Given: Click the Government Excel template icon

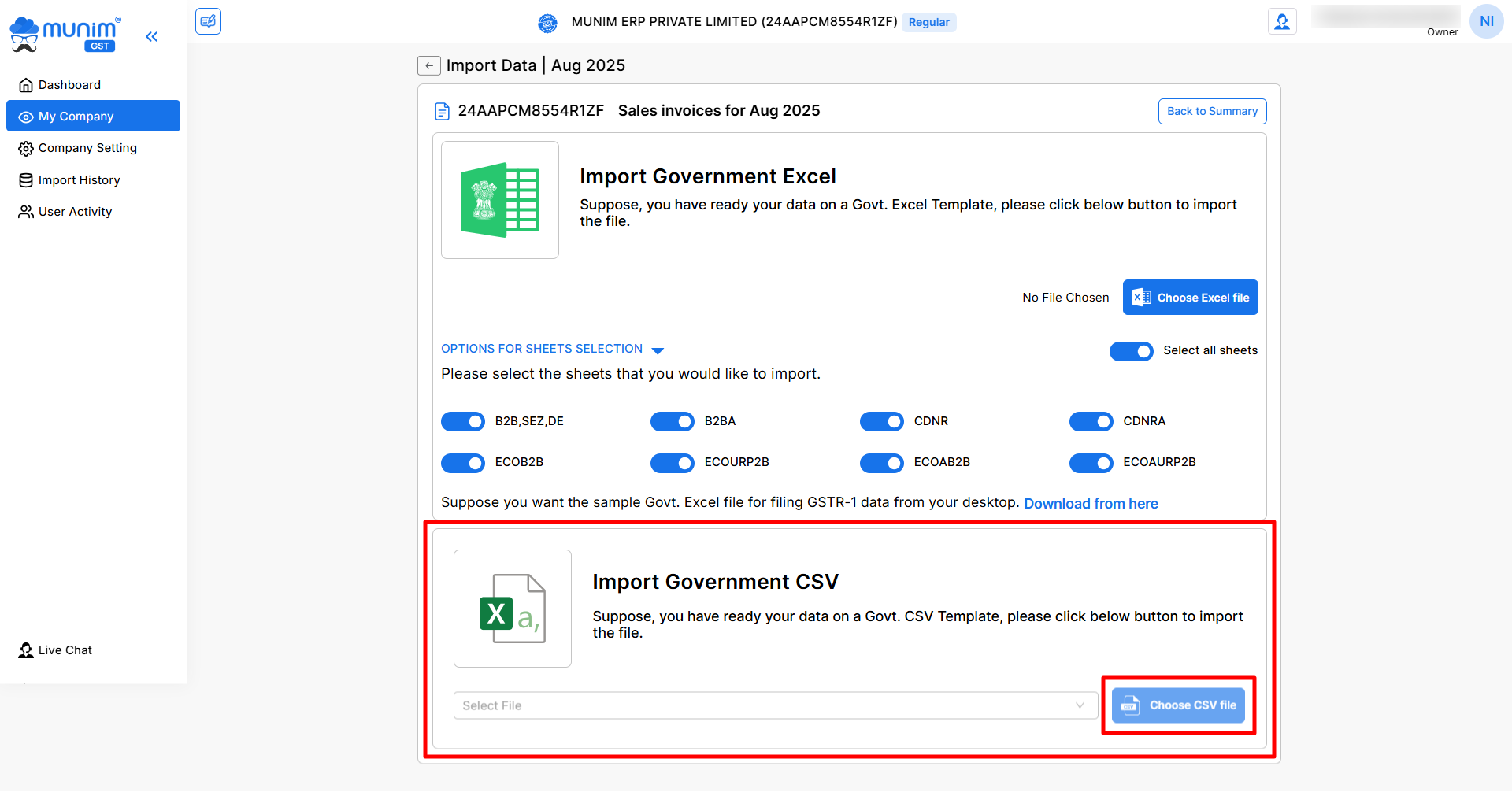Looking at the screenshot, I should pyautogui.click(x=500, y=200).
